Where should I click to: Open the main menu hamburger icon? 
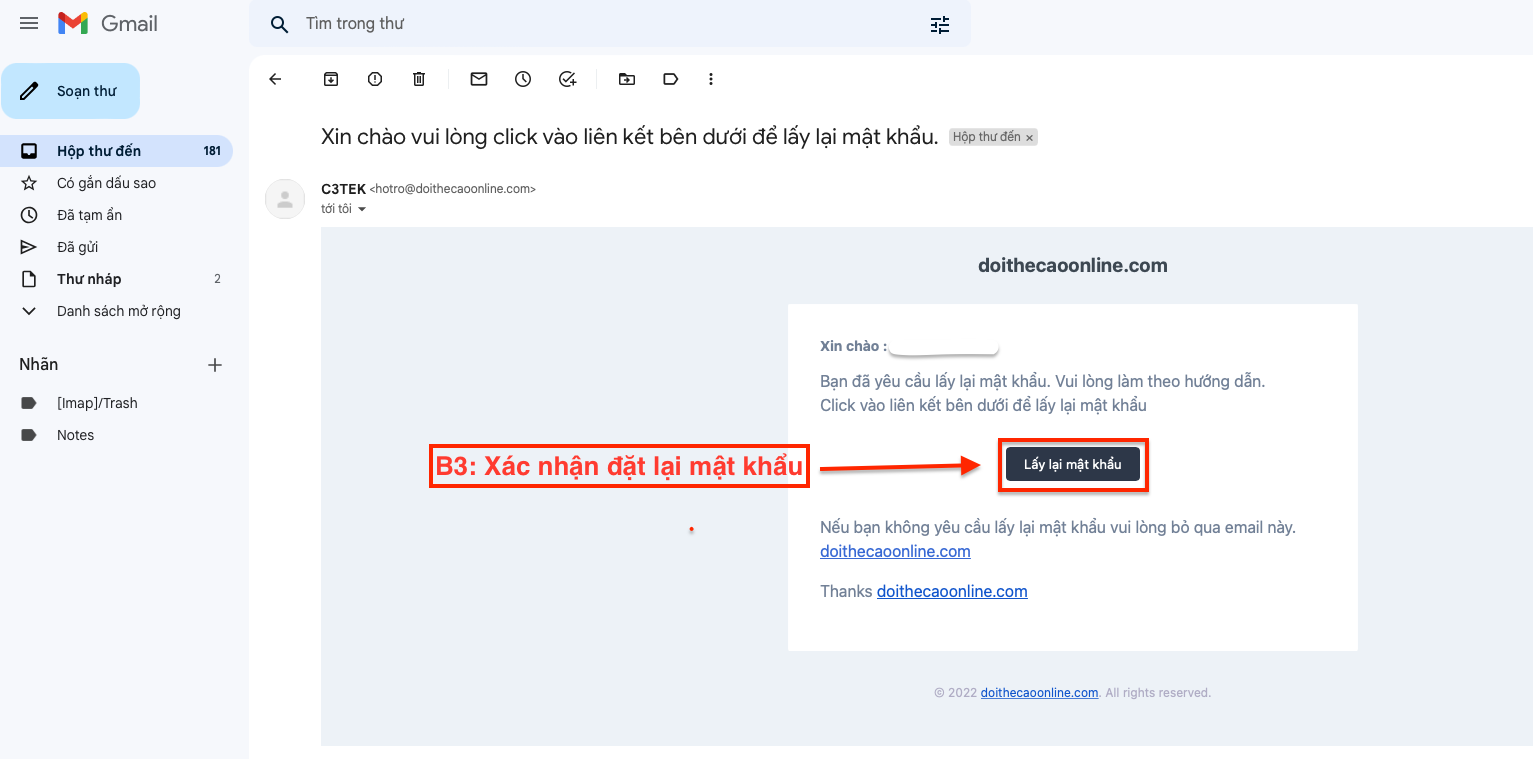[x=29, y=23]
